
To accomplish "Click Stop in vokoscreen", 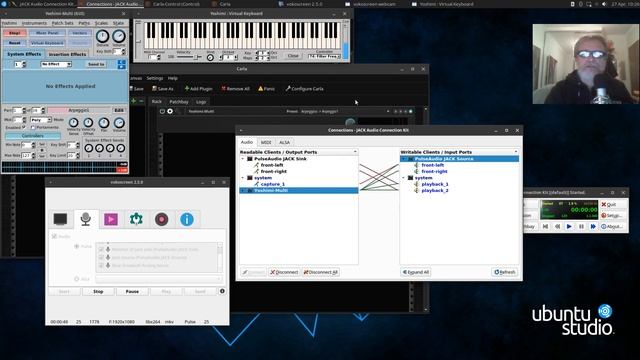I will [x=98, y=291].
